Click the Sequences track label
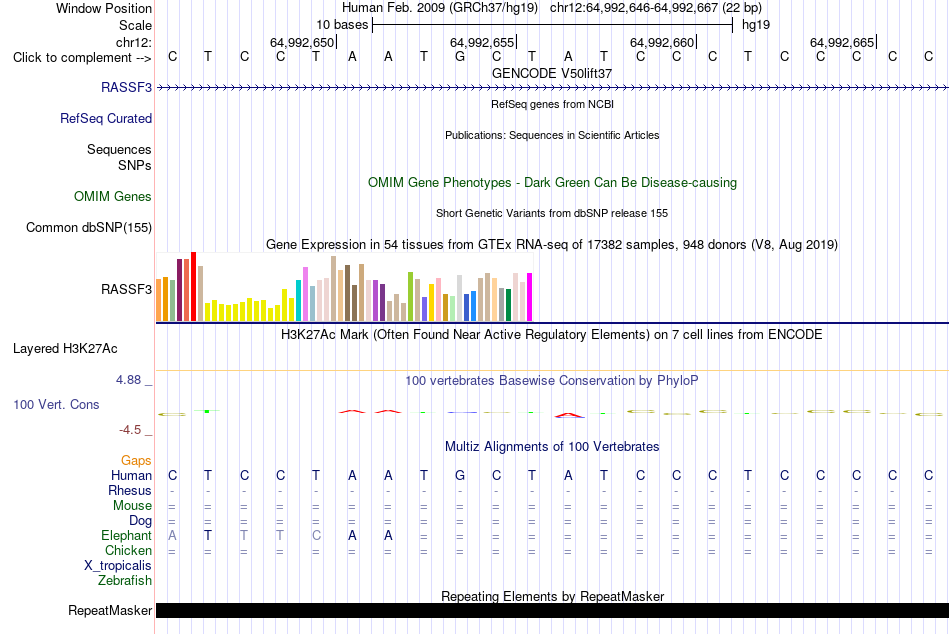This screenshot has height=634, width=950. (119, 149)
